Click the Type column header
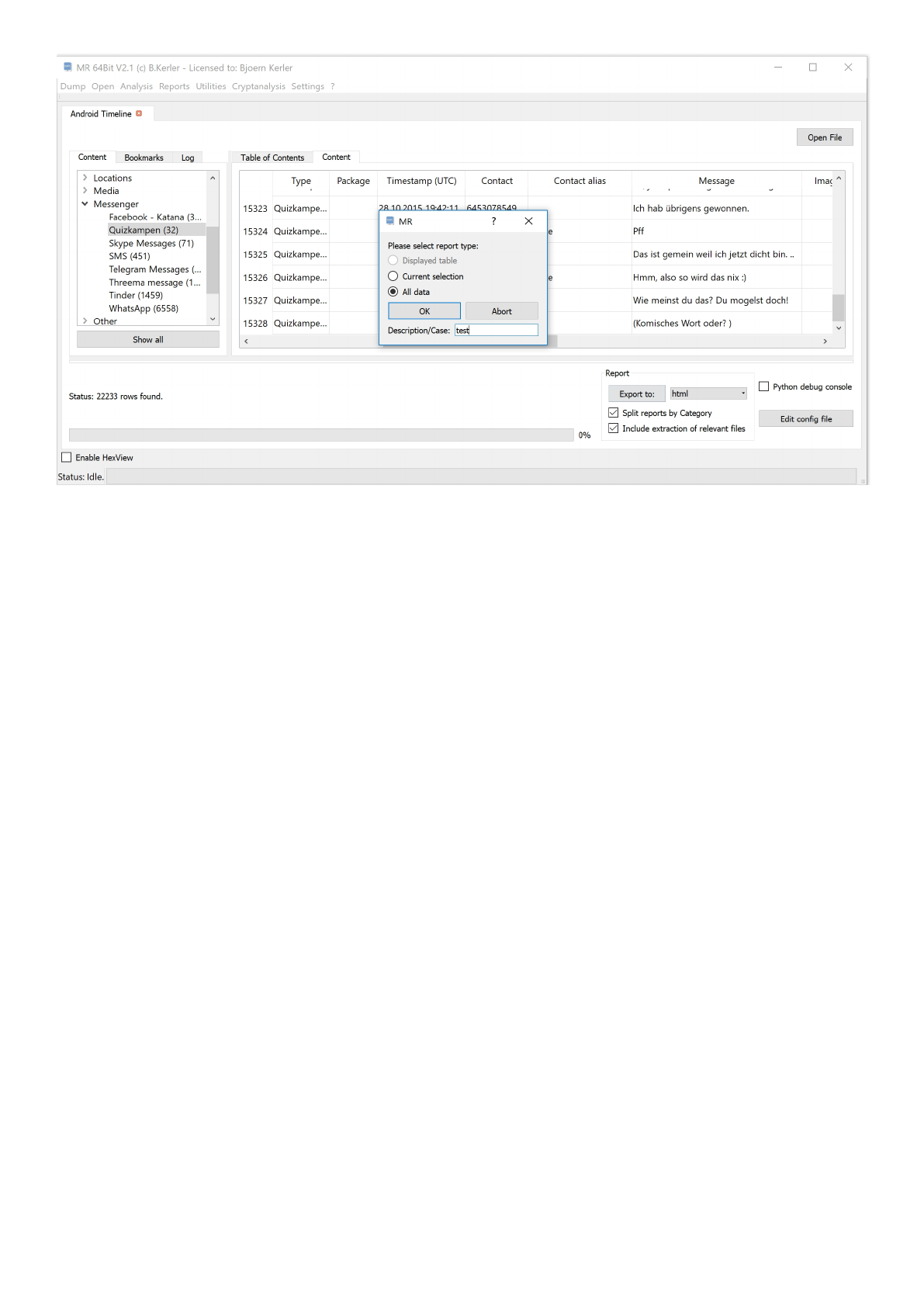Image resolution: width=924 pixels, height=1307 pixels. [301, 181]
